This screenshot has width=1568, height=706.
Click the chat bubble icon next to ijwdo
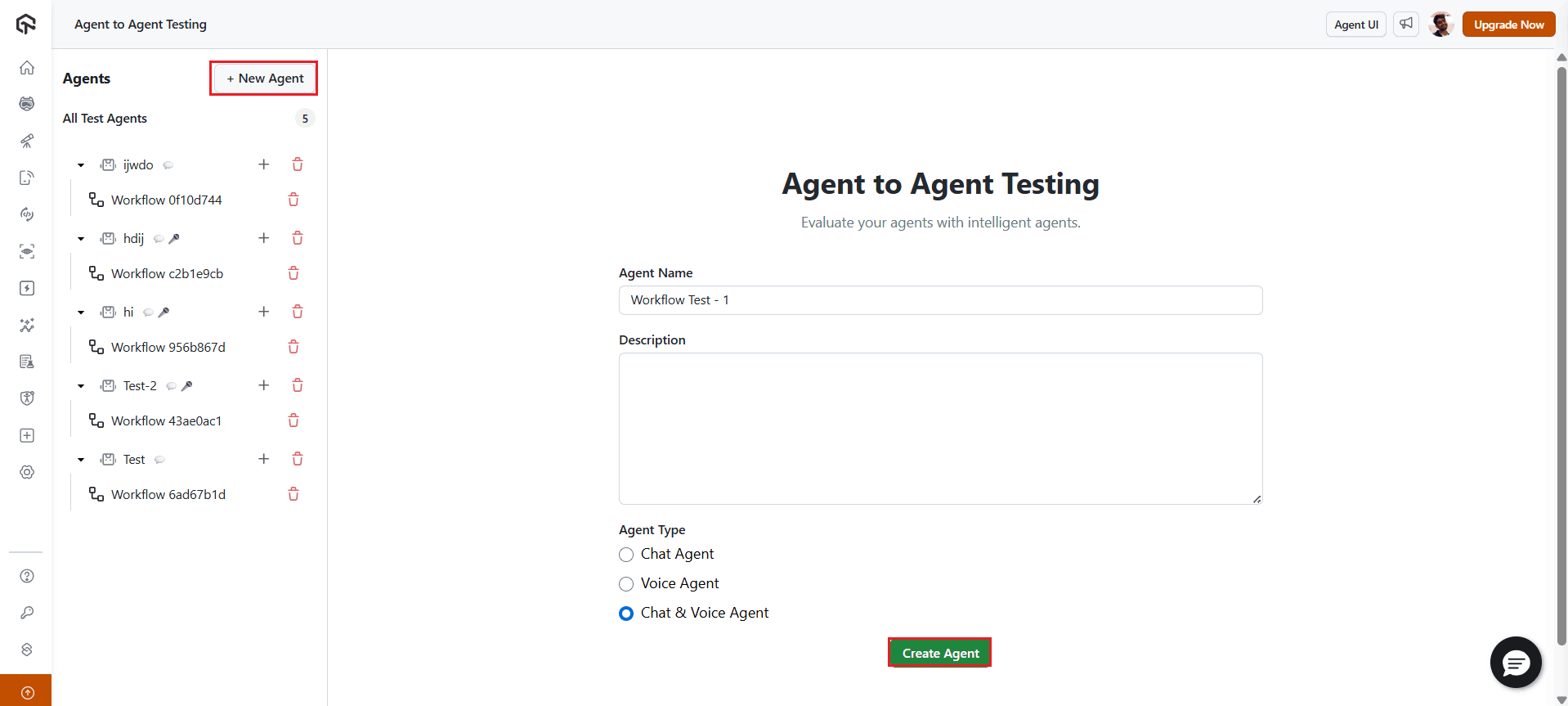[168, 164]
